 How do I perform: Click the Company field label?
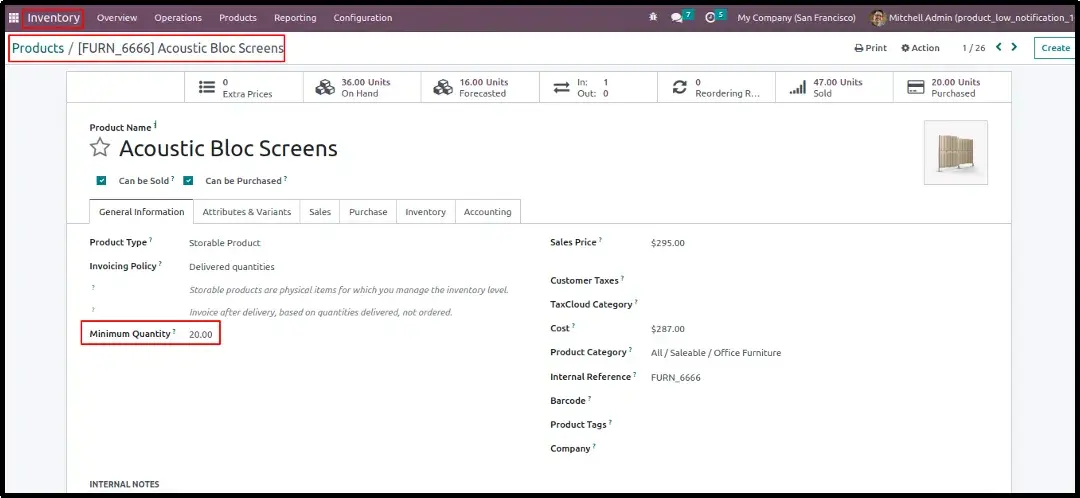[570, 449]
